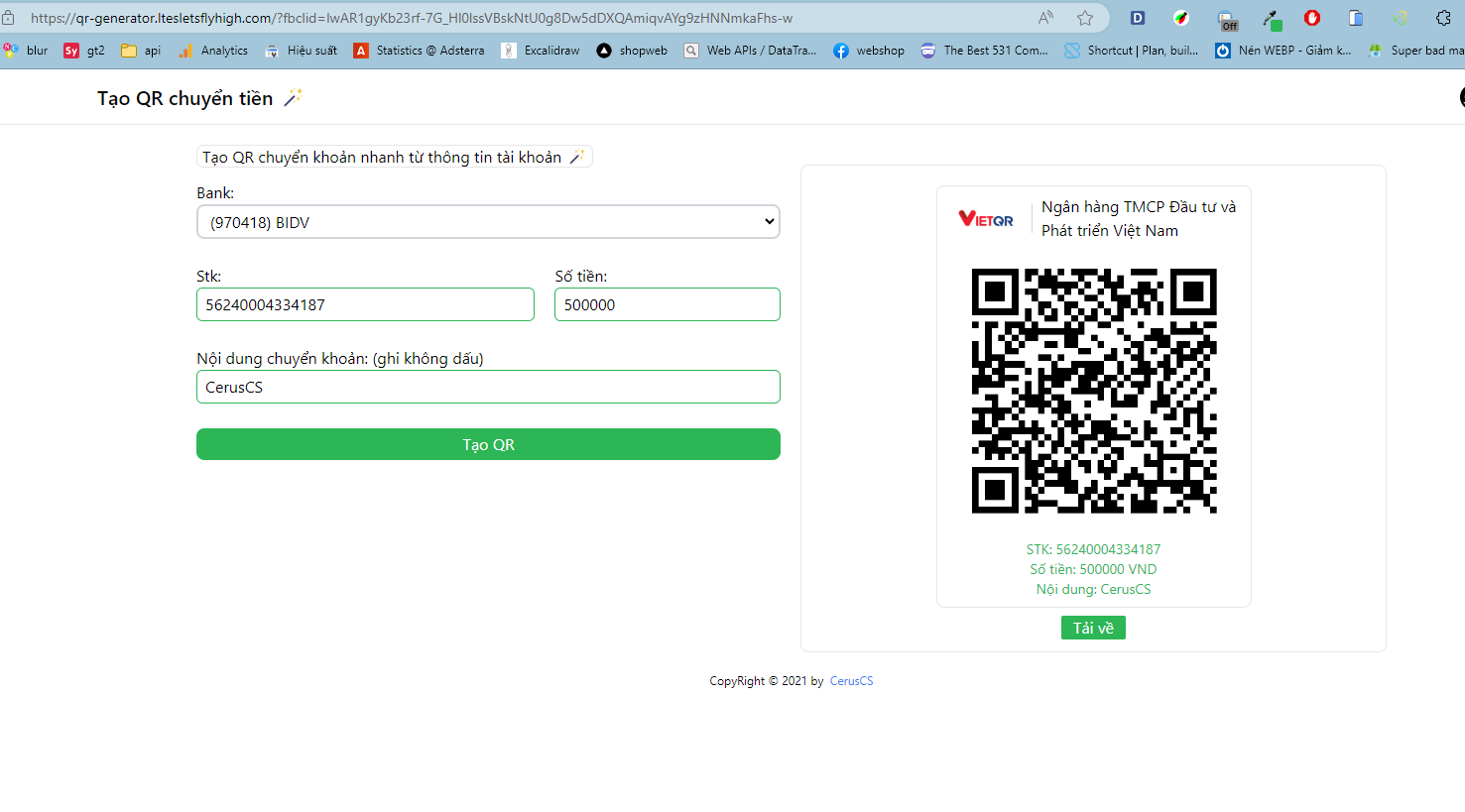
Task: Click the generated QR code image
Action: coord(1094,391)
